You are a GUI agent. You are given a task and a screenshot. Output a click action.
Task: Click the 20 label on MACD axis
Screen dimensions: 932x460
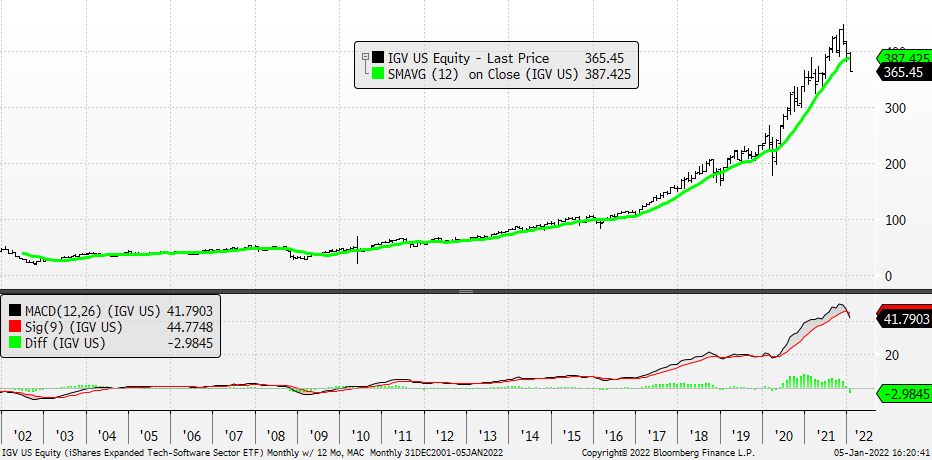click(893, 355)
